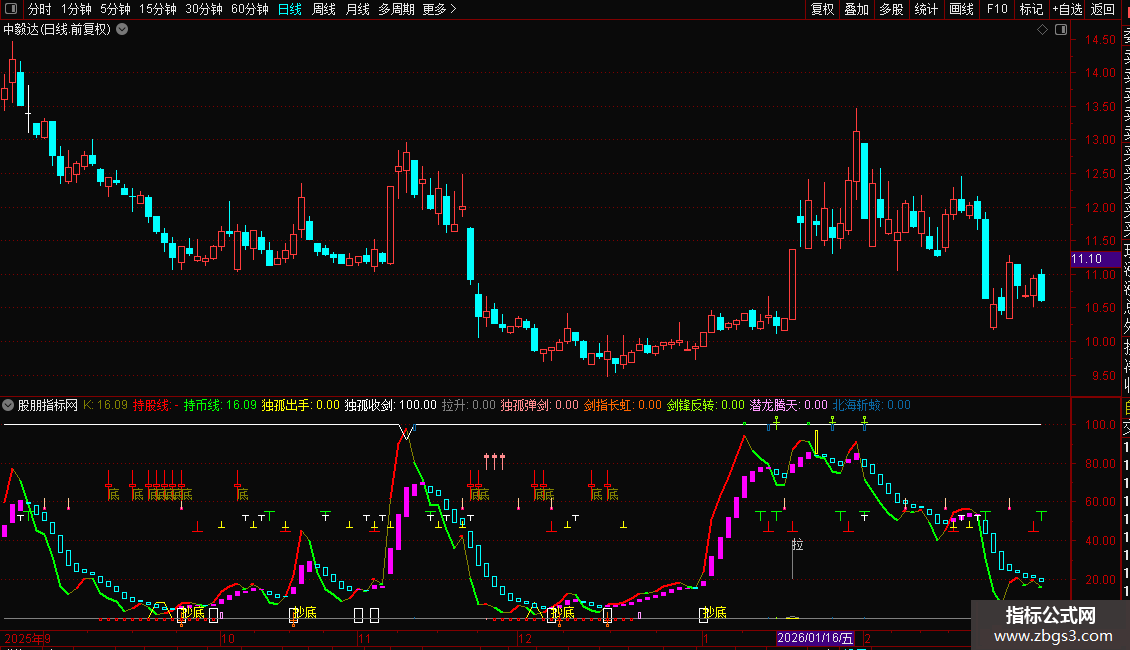The image size is (1130, 650).
Task: Select the 60分钟 period tab
Action: pyautogui.click(x=249, y=9)
